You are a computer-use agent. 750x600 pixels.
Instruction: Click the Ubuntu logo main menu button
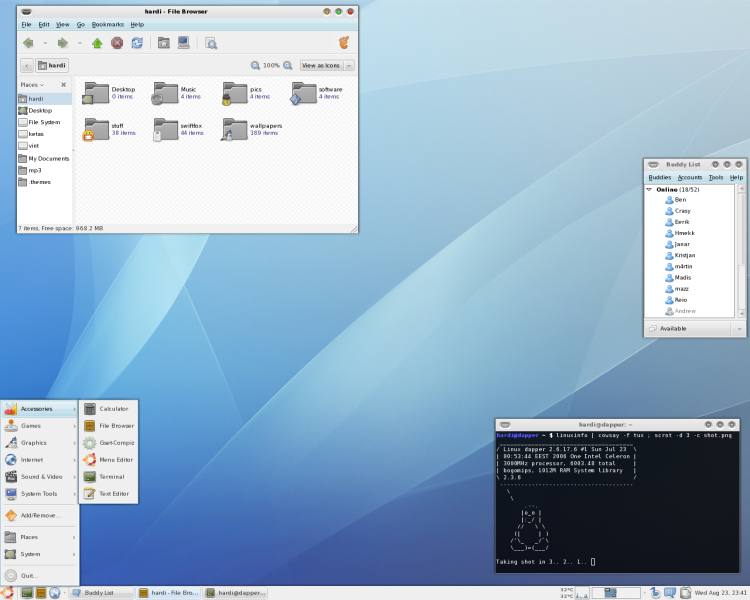click(7, 592)
